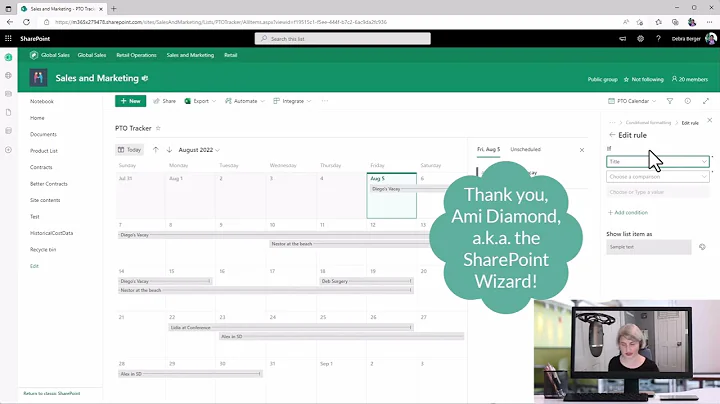Open the filter pane funnel icon
Image resolution: width=720 pixels, height=404 pixels.
[670, 101]
